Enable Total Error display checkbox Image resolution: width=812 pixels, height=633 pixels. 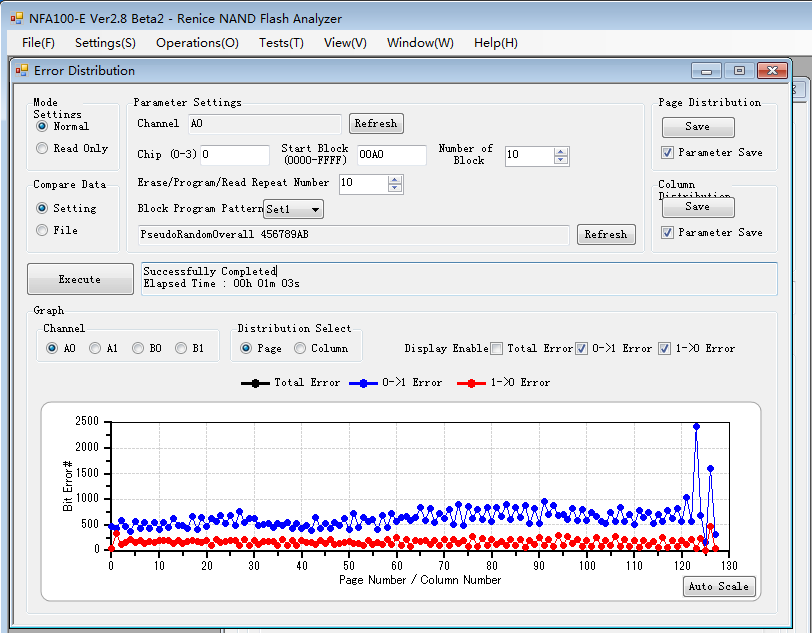click(x=497, y=349)
